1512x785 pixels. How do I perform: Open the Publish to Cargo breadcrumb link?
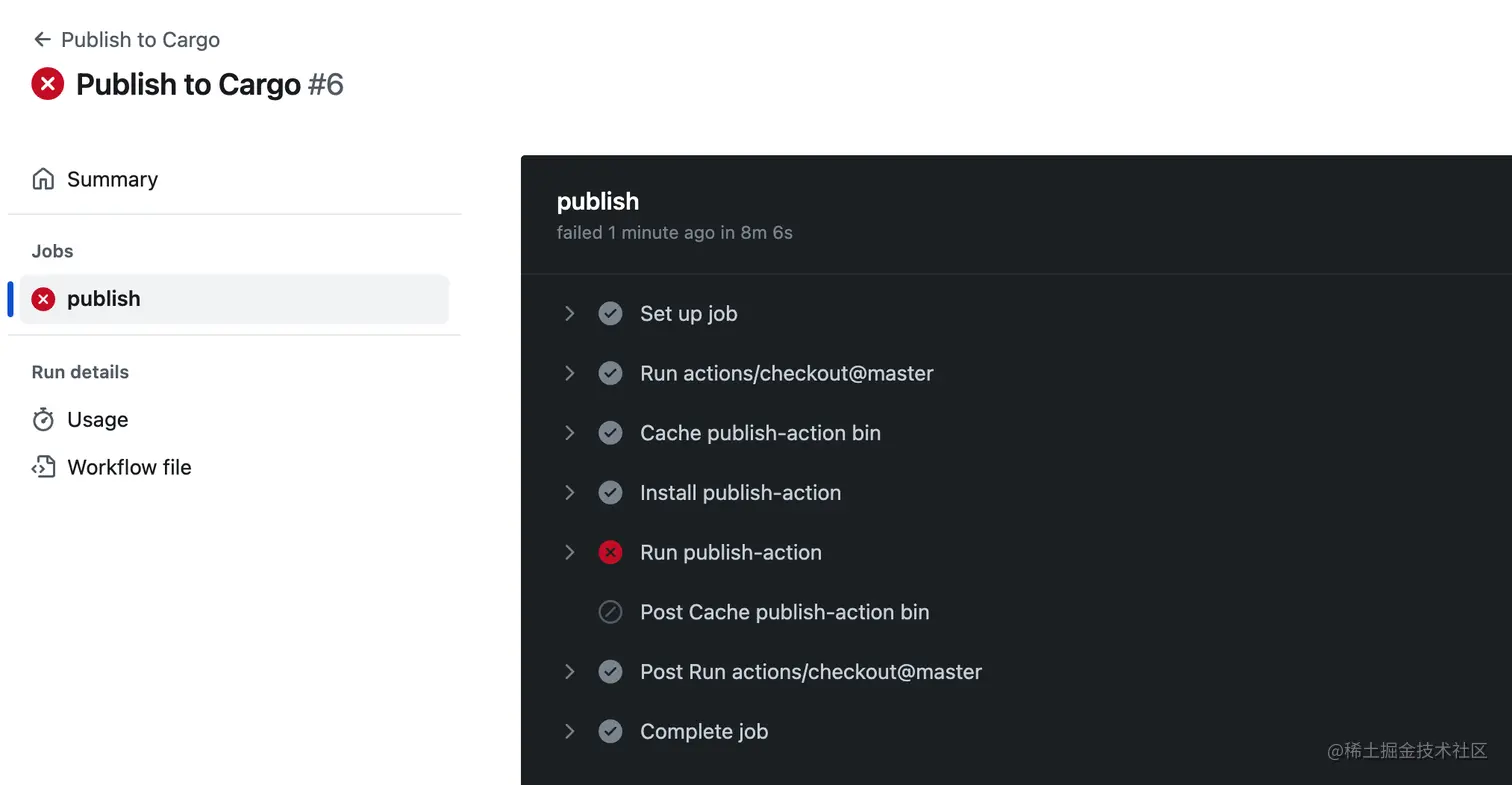[x=140, y=40]
